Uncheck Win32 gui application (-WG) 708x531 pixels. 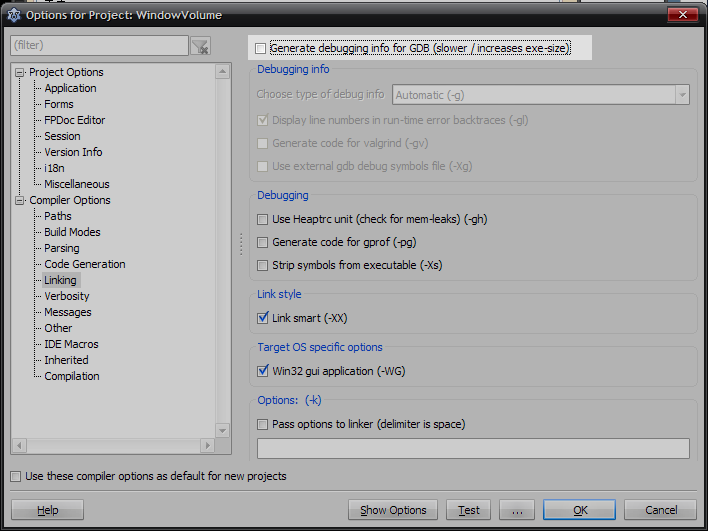(262, 371)
